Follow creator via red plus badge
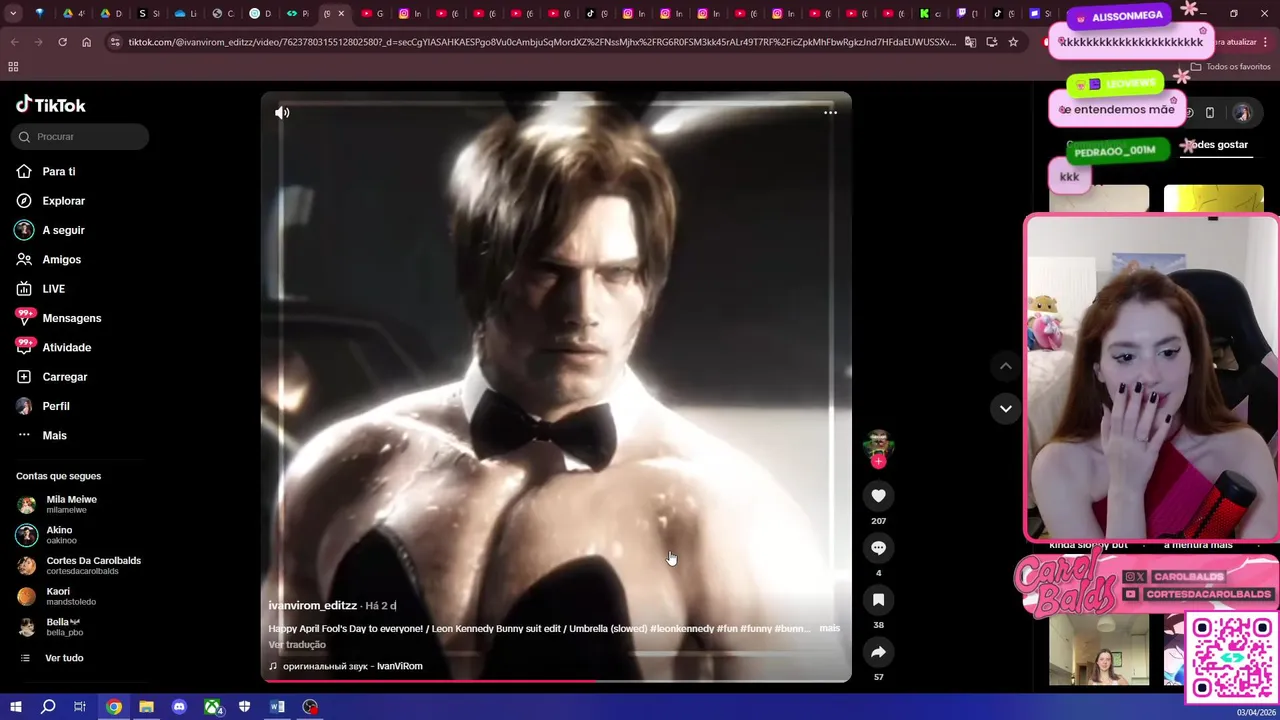1280x720 pixels. point(878,462)
